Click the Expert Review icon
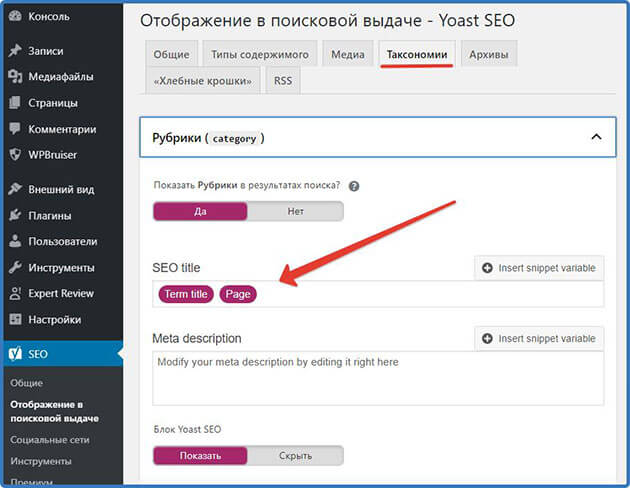 coord(15,293)
